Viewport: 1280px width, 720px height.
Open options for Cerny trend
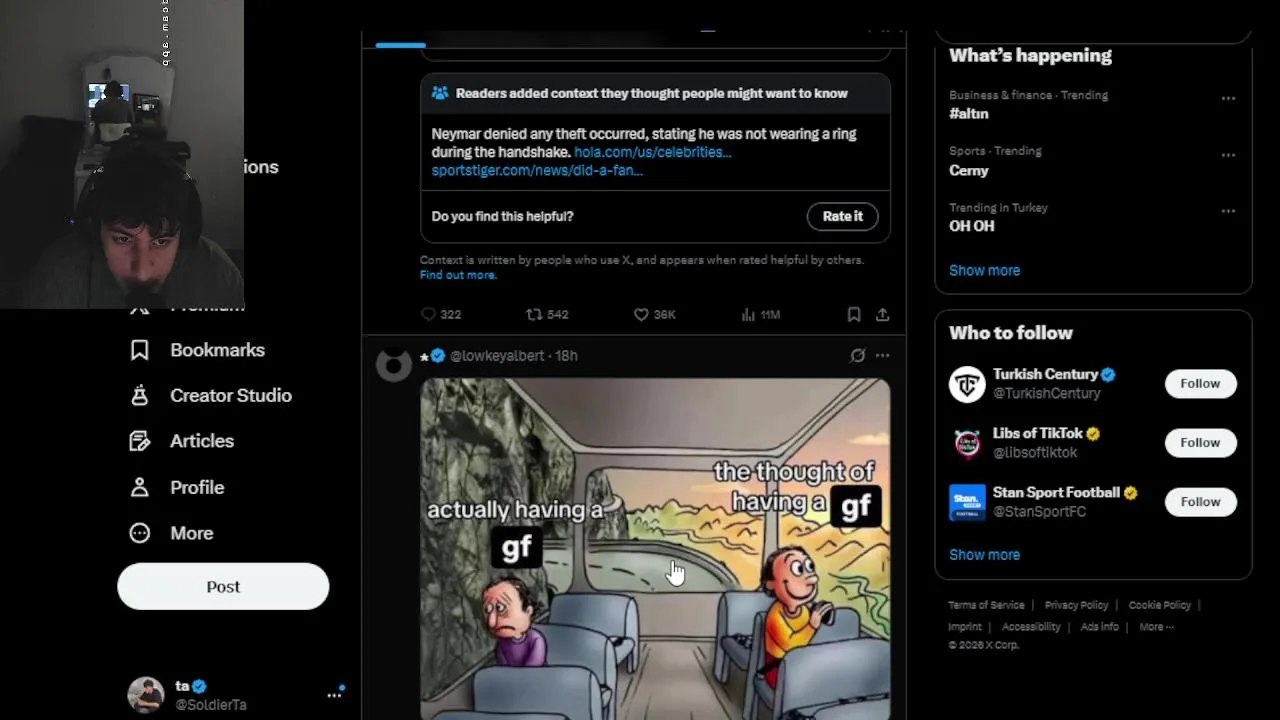[x=1228, y=155]
